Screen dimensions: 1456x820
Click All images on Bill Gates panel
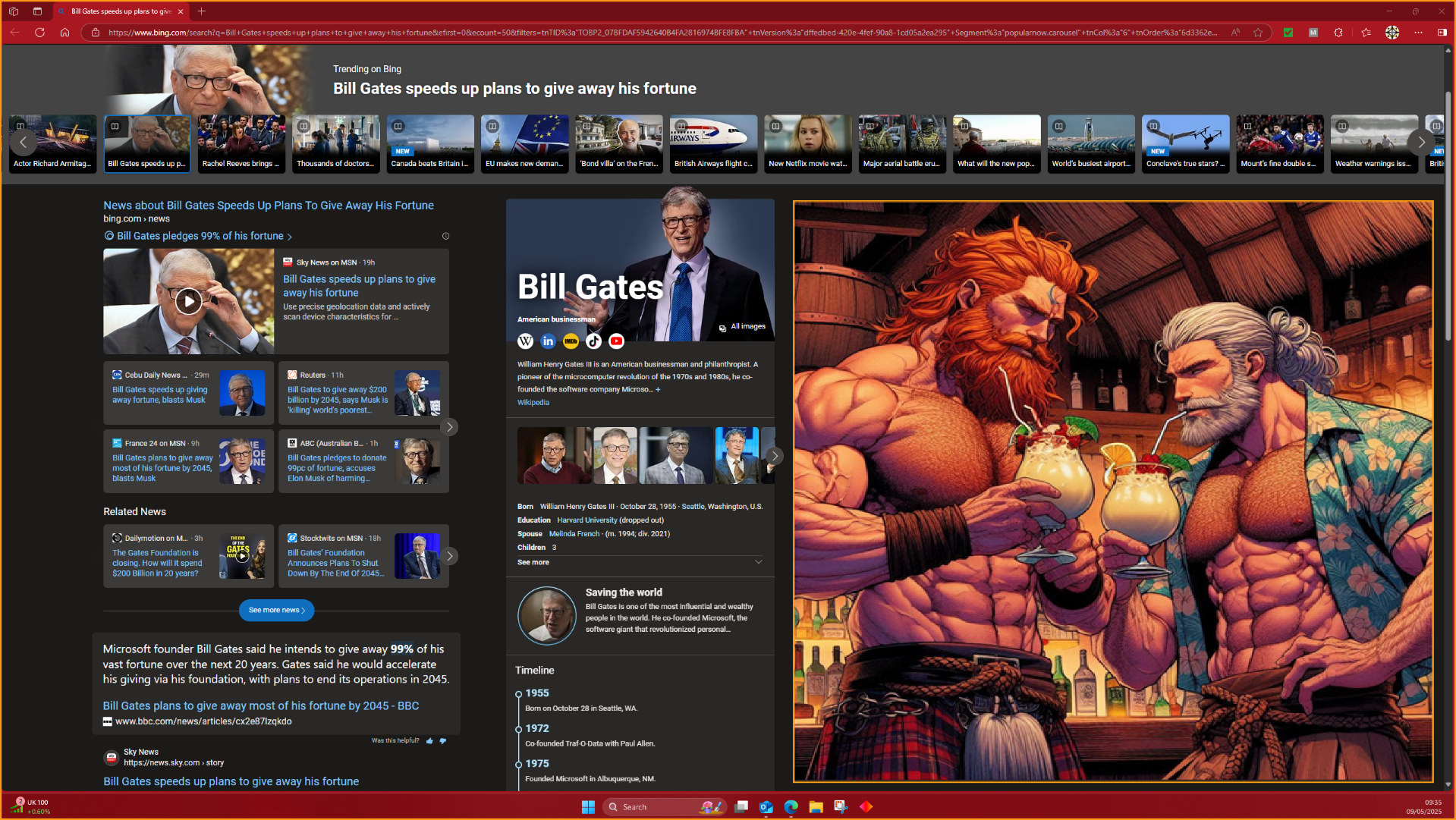[742, 327]
